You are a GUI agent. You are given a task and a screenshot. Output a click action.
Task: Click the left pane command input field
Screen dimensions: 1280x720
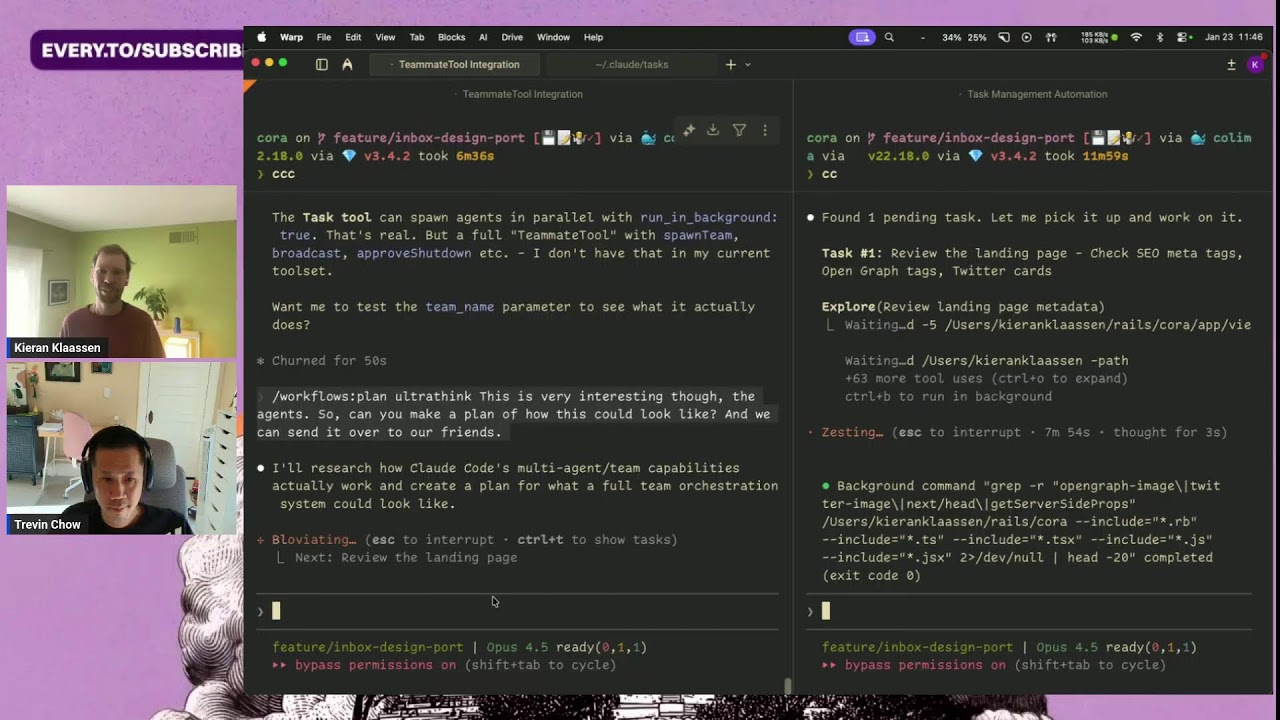pyautogui.click(x=518, y=611)
